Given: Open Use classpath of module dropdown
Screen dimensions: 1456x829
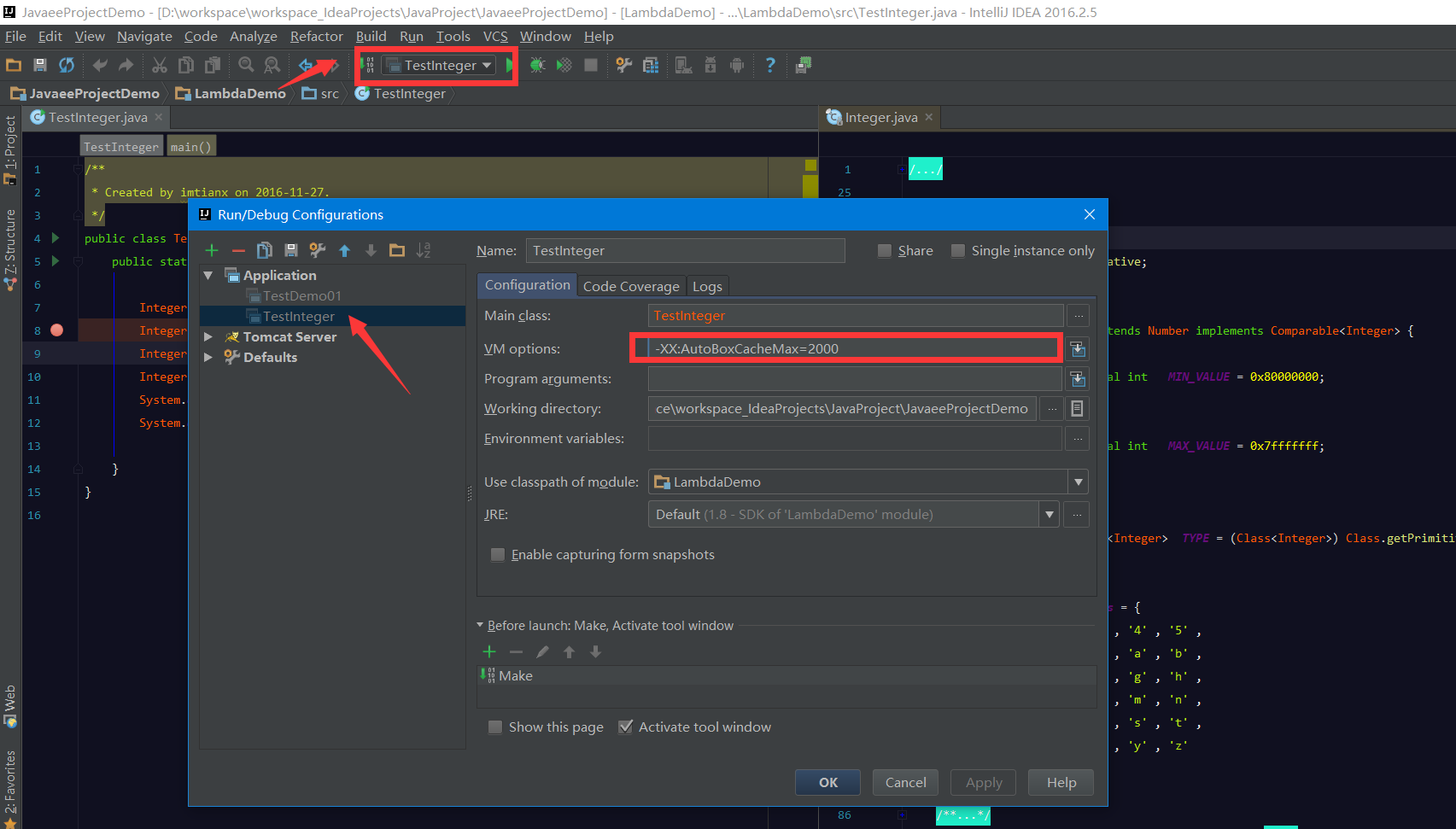Looking at the screenshot, I should coord(1079,482).
